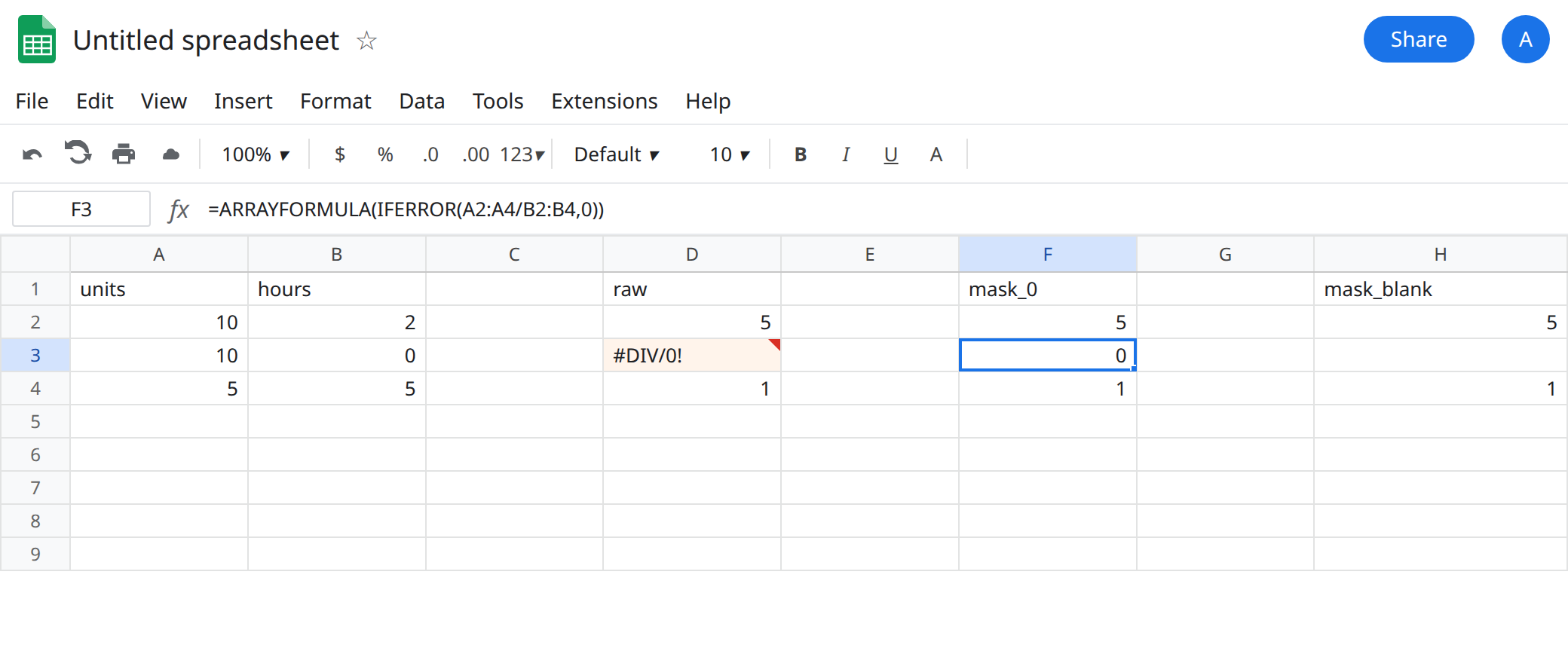The height and width of the screenshot is (648, 1568).
Task: Click the Name box showing F3
Action: [81, 209]
